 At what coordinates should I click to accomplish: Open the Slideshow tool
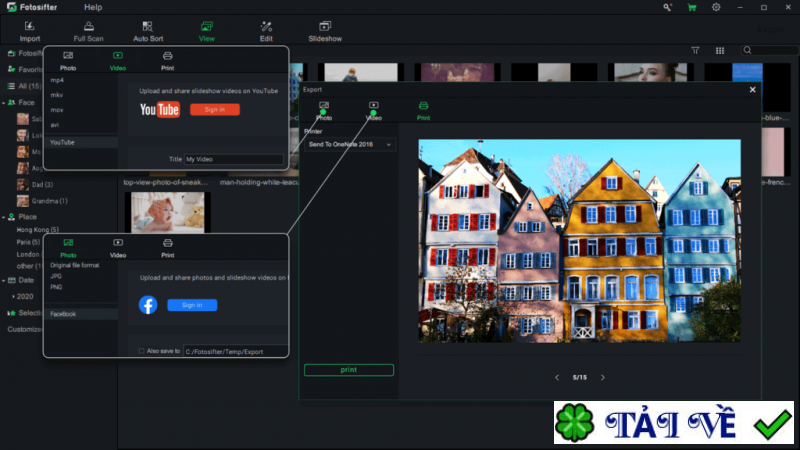(325, 30)
